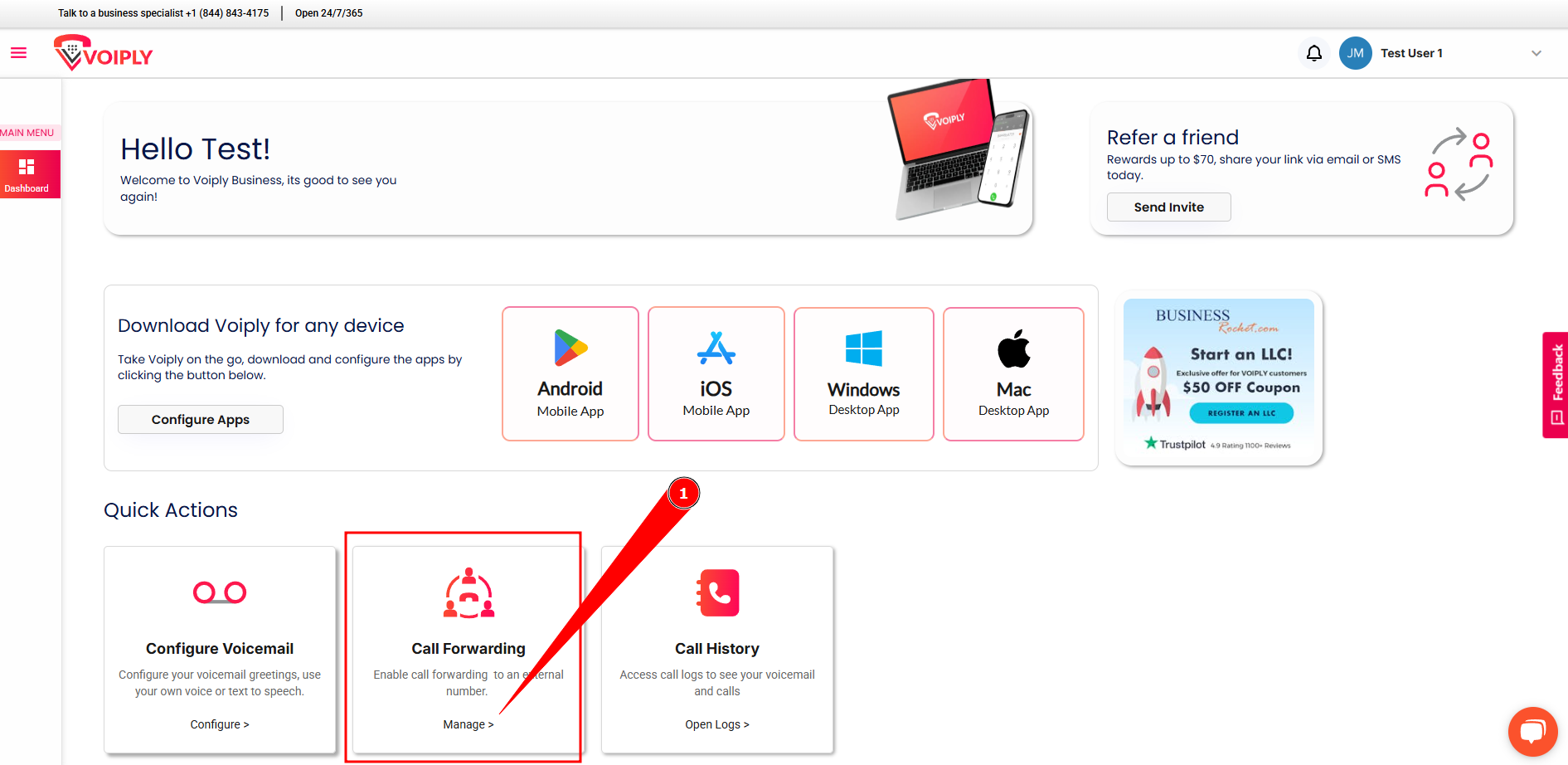Image resolution: width=1568 pixels, height=765 pixels.
Task: Open the chat support bubble
Action: coord(1533,732)
